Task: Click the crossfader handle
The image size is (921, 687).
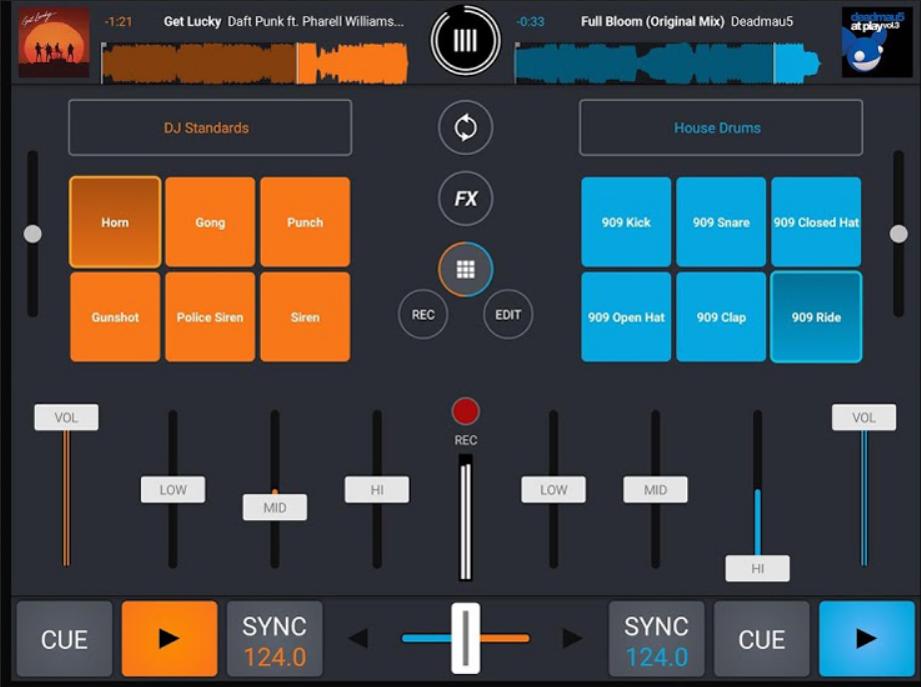Action: pyautogui.click(x=466, y=638)
